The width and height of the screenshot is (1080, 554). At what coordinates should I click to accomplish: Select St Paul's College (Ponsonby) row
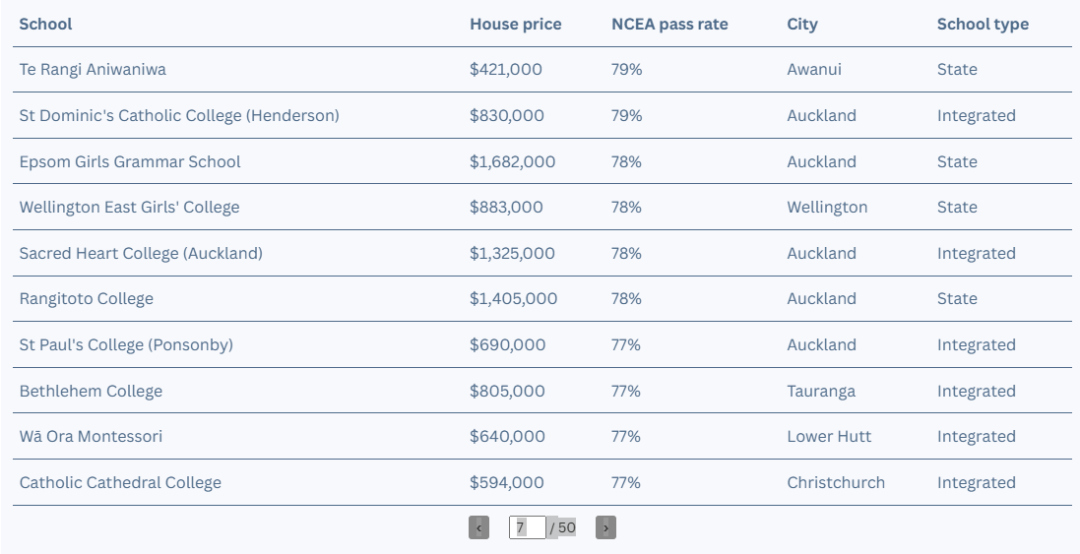pos(542,345)
